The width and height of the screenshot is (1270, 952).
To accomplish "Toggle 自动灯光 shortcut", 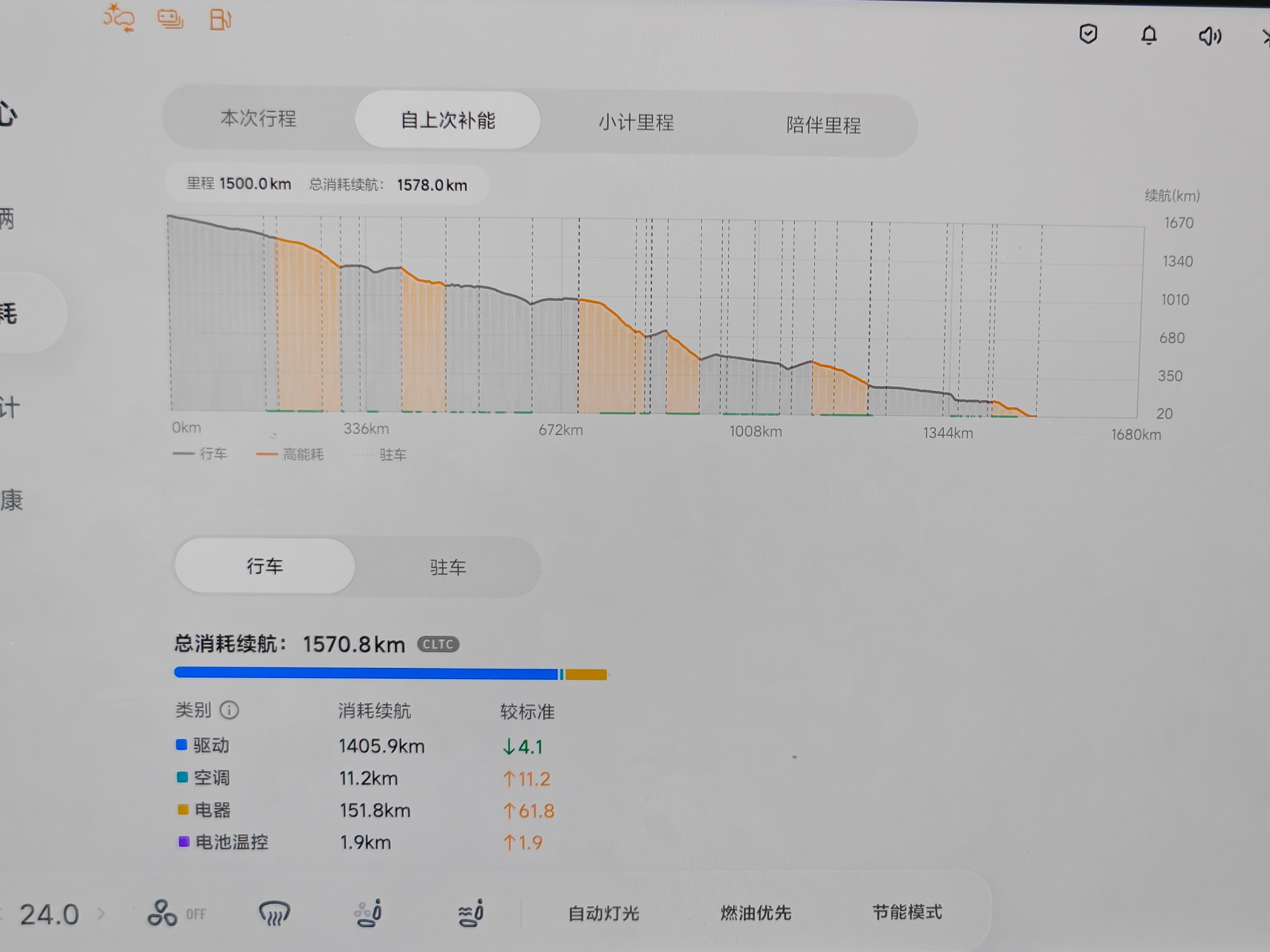I will 603,913.
